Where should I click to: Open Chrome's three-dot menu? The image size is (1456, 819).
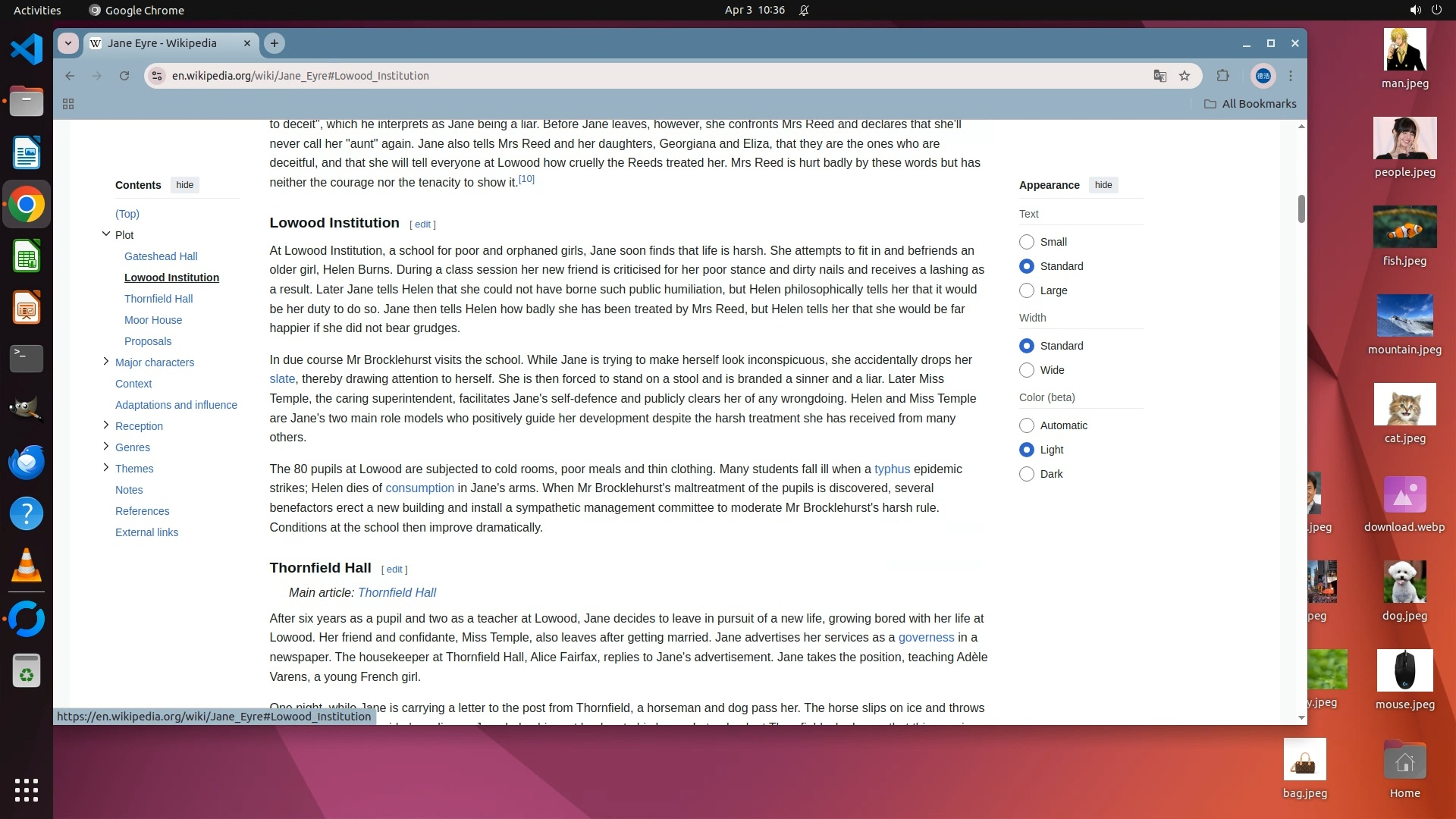pyautogui.click(x=1291, y=76)
